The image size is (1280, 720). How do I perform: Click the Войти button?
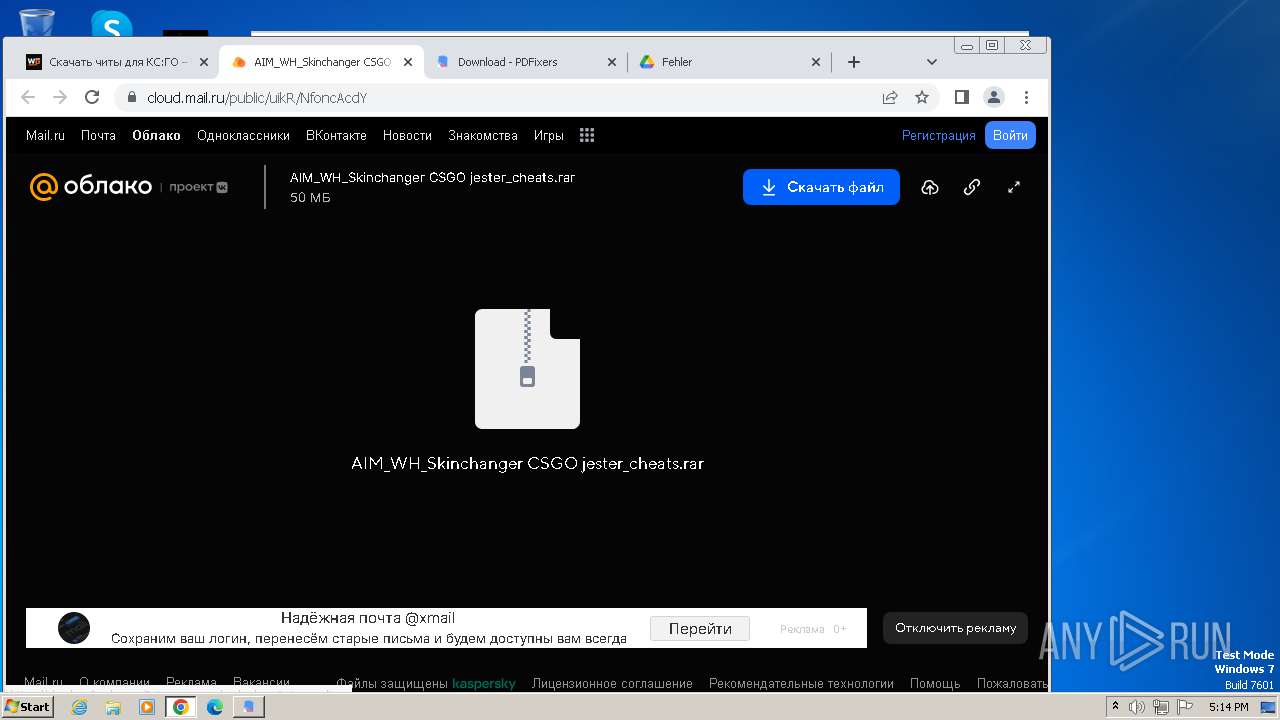(1010, 135)
